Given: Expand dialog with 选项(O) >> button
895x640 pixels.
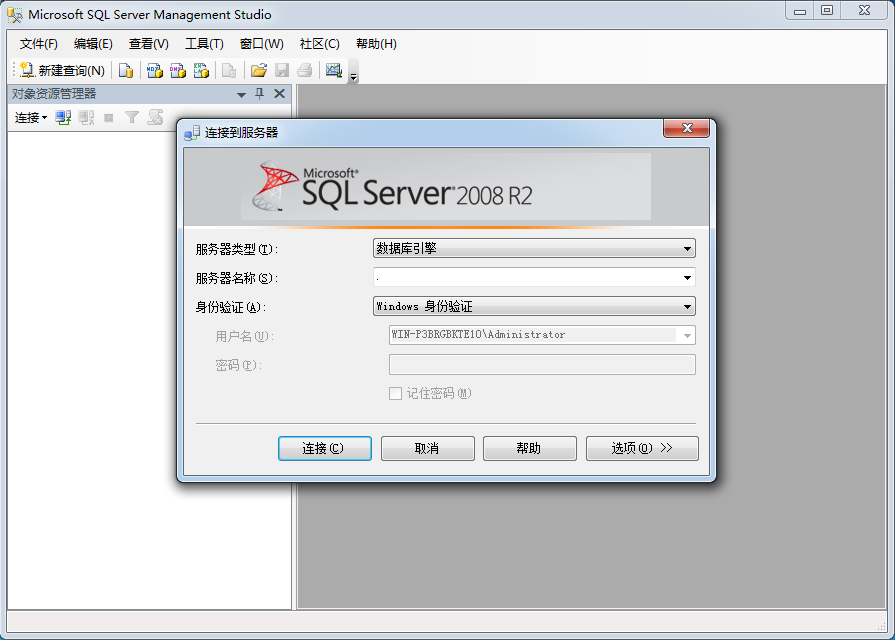Looking at the screenshot, I should tap(642, 448).
